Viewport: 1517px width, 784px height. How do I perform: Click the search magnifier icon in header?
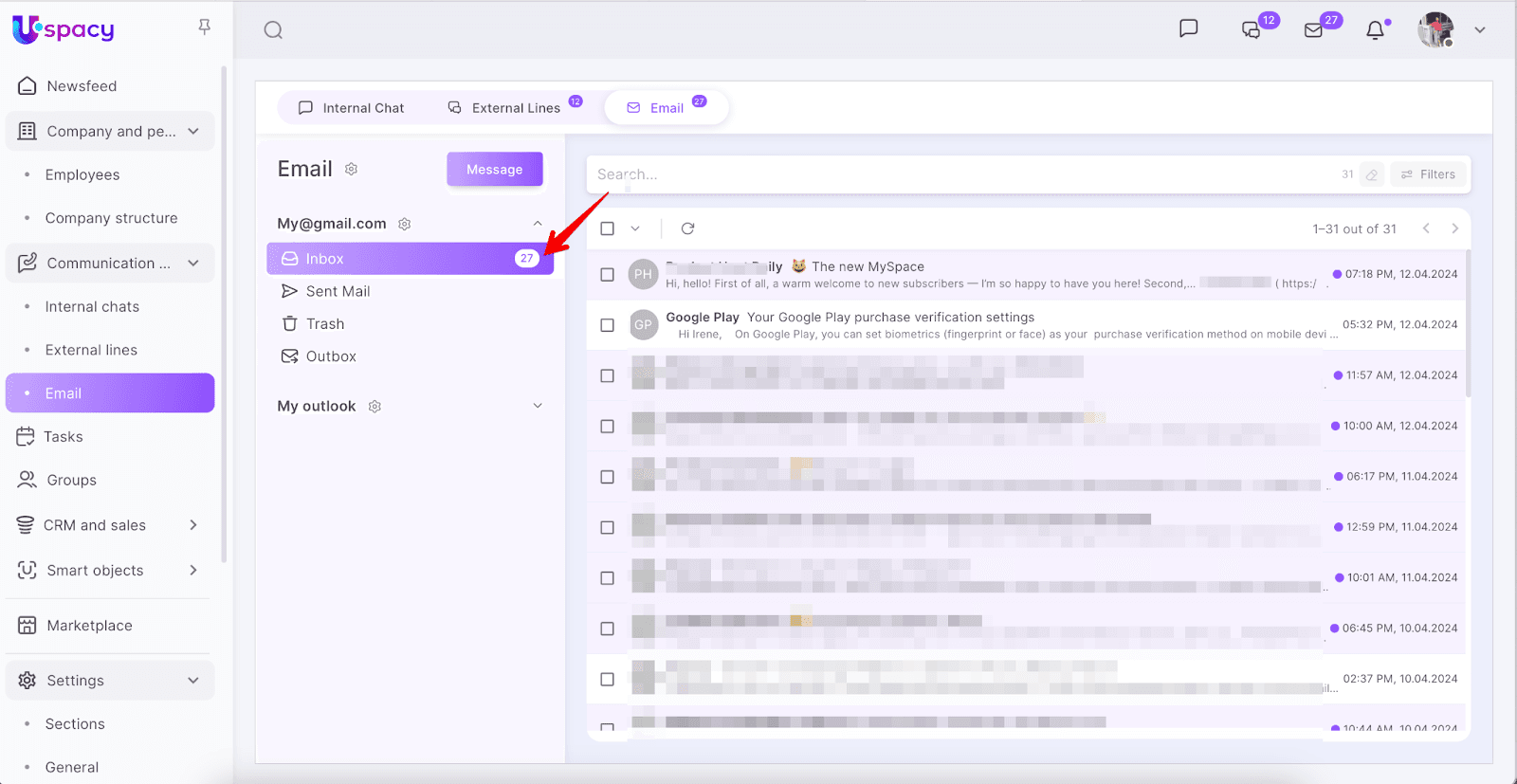pos(273,30)
